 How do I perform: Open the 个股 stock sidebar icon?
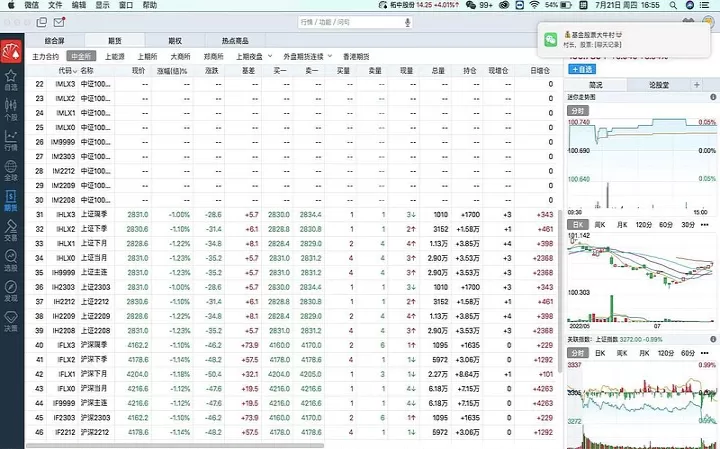pos(11,109)
